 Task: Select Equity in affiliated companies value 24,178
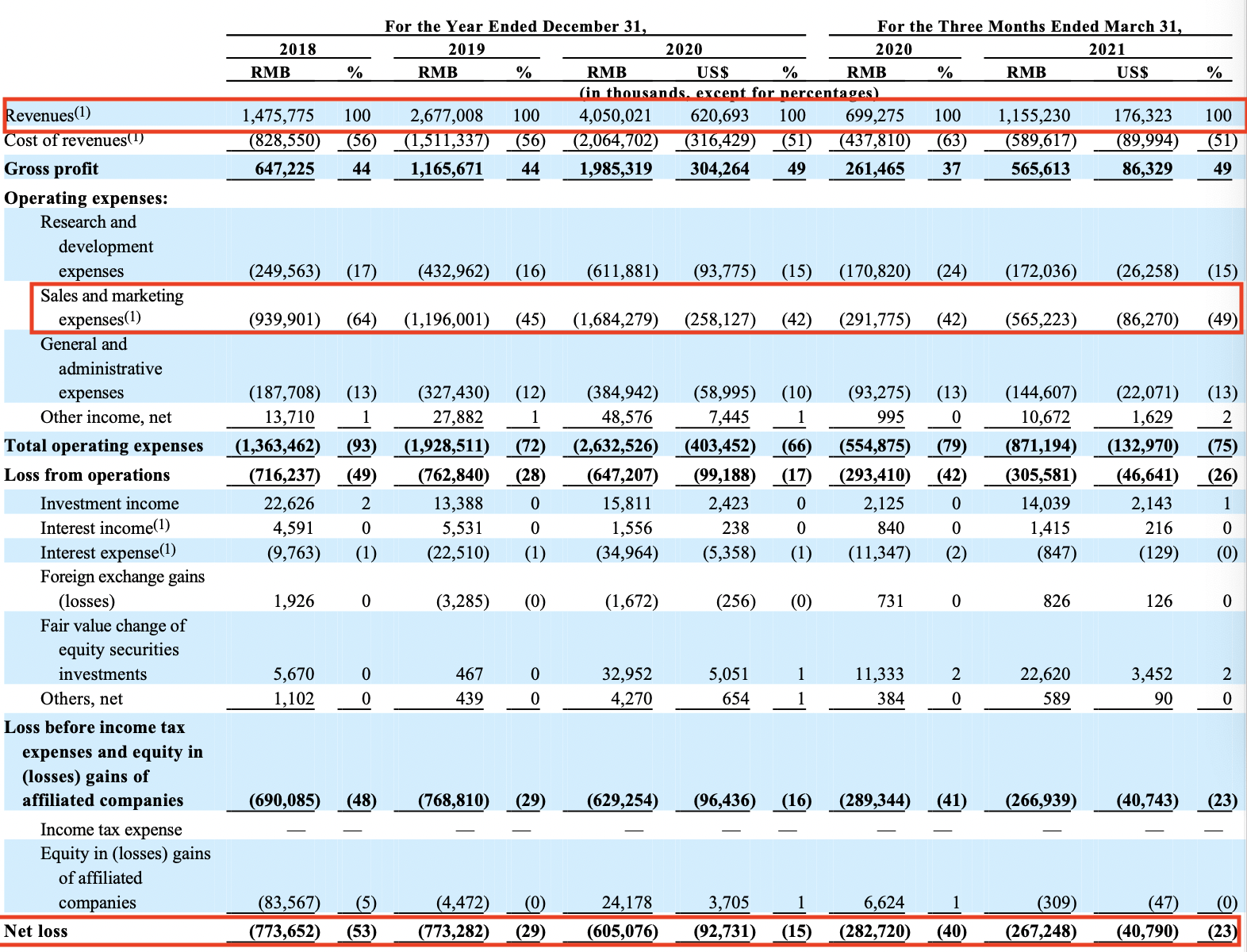click(626, 903)
